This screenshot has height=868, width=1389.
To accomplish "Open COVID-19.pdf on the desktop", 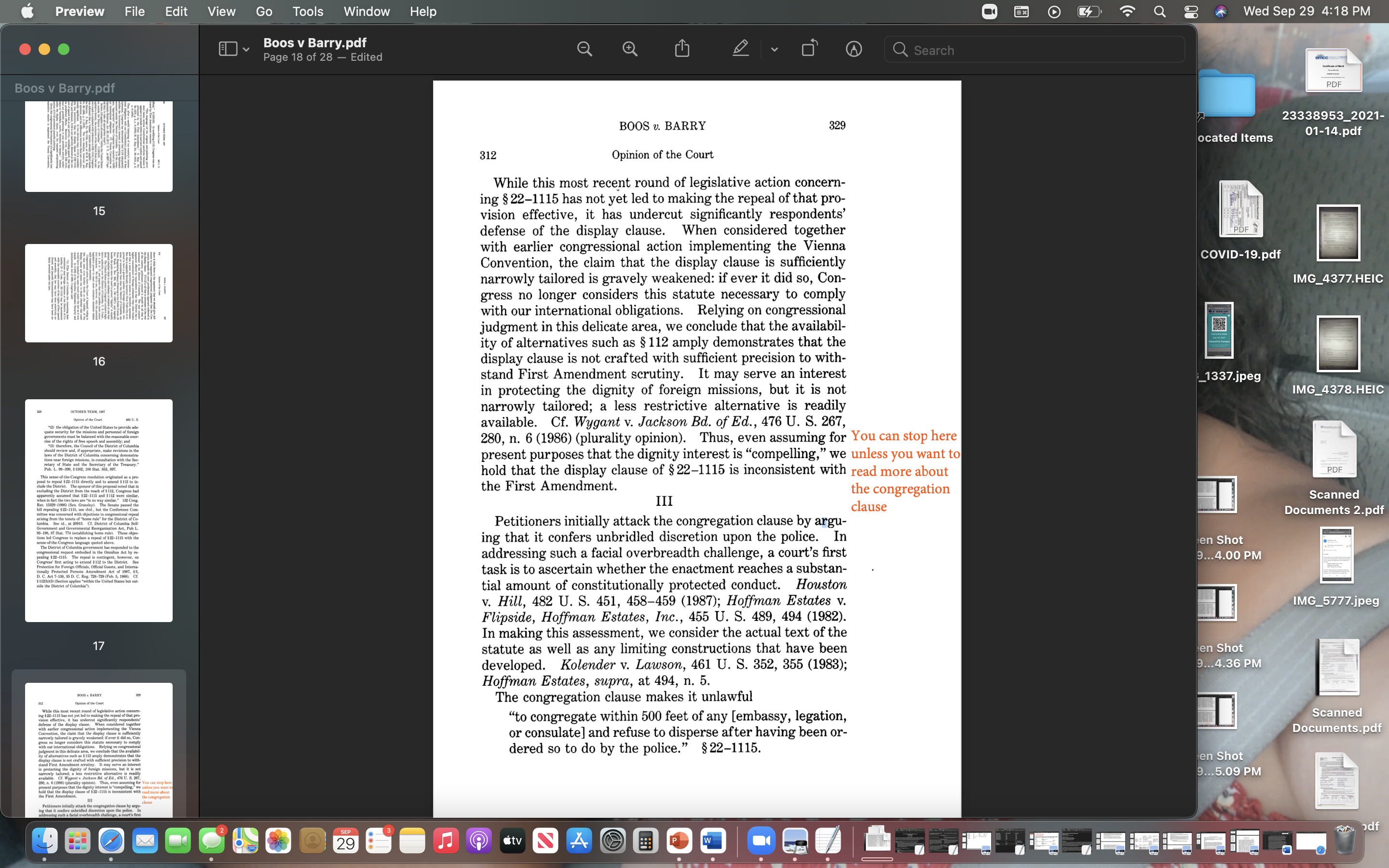I will (1240, 210).
